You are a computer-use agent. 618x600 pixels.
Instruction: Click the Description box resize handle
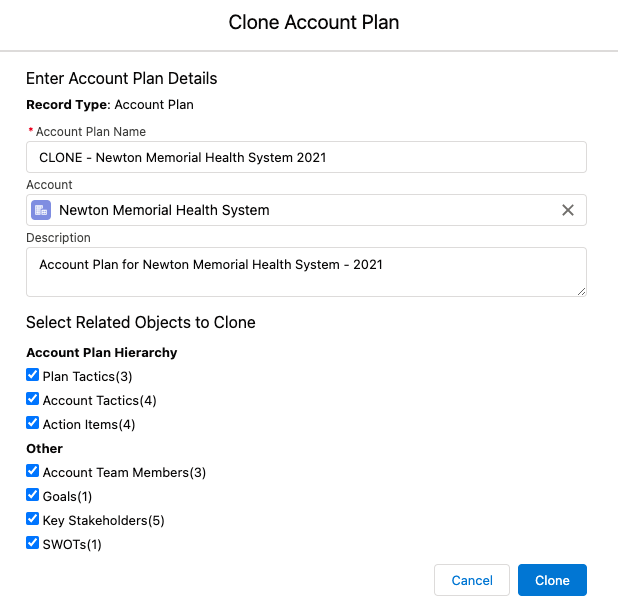pos(581,291)
